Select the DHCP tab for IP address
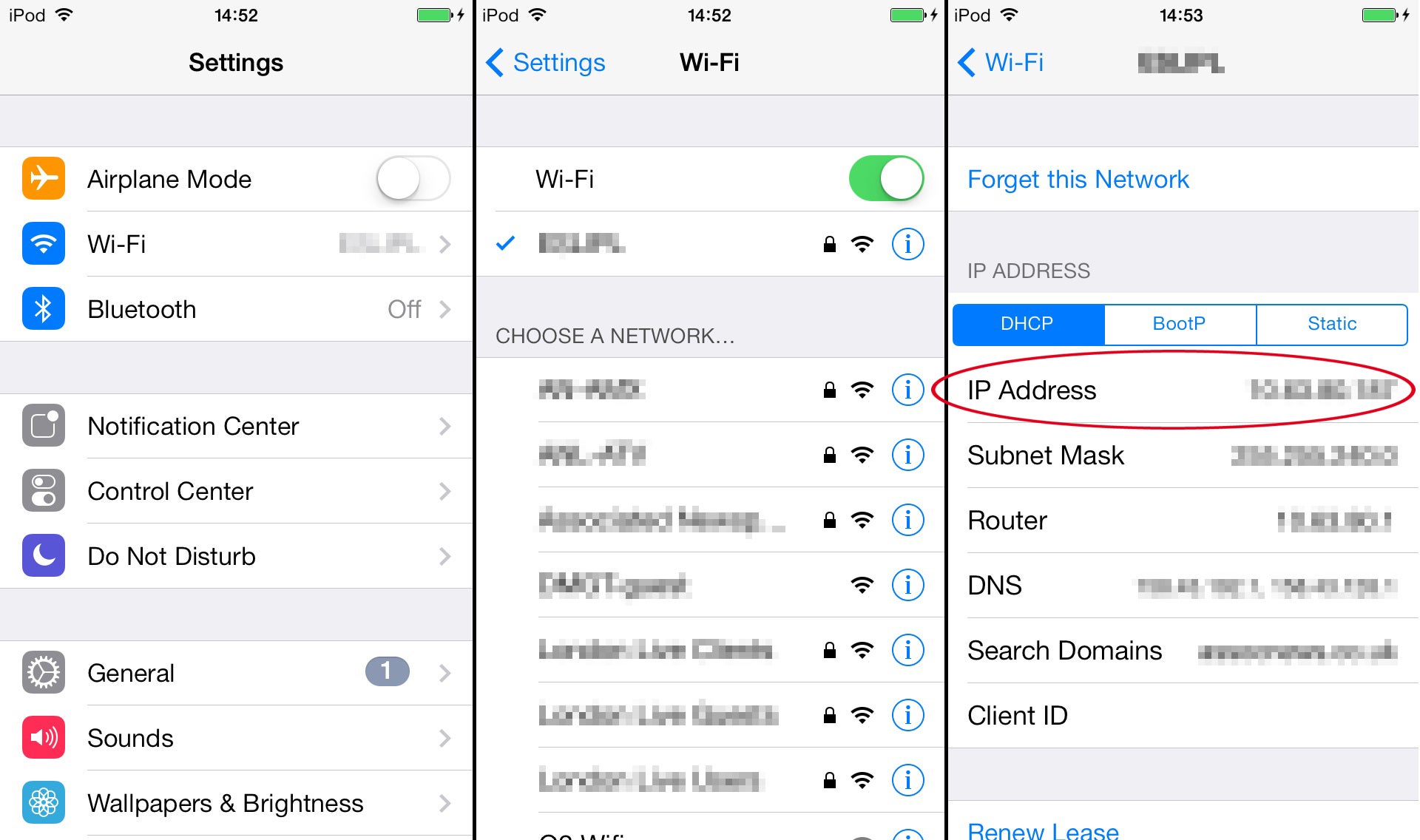Image resolution: width=1420 pixels, height=840 pixels. [1029, 322]
